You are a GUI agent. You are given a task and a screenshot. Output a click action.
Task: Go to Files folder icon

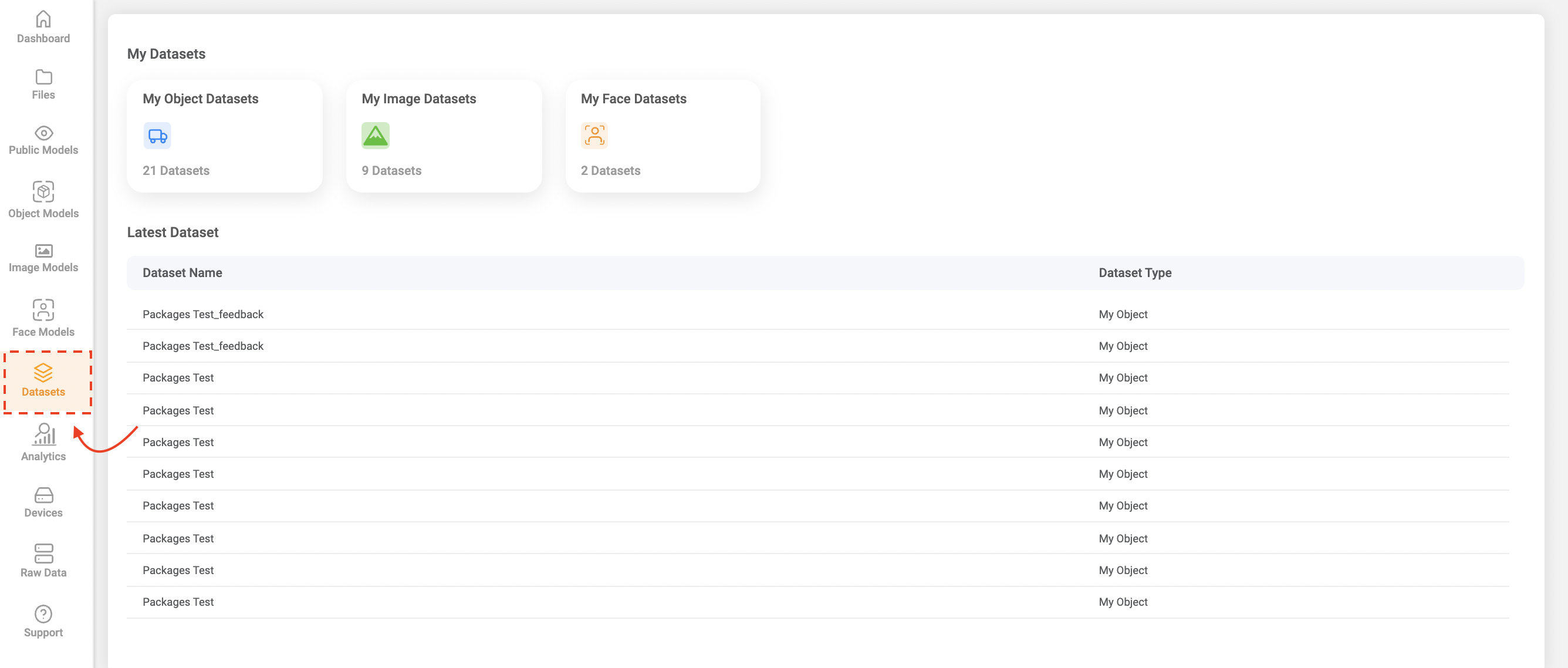click(x=43, y=77)
